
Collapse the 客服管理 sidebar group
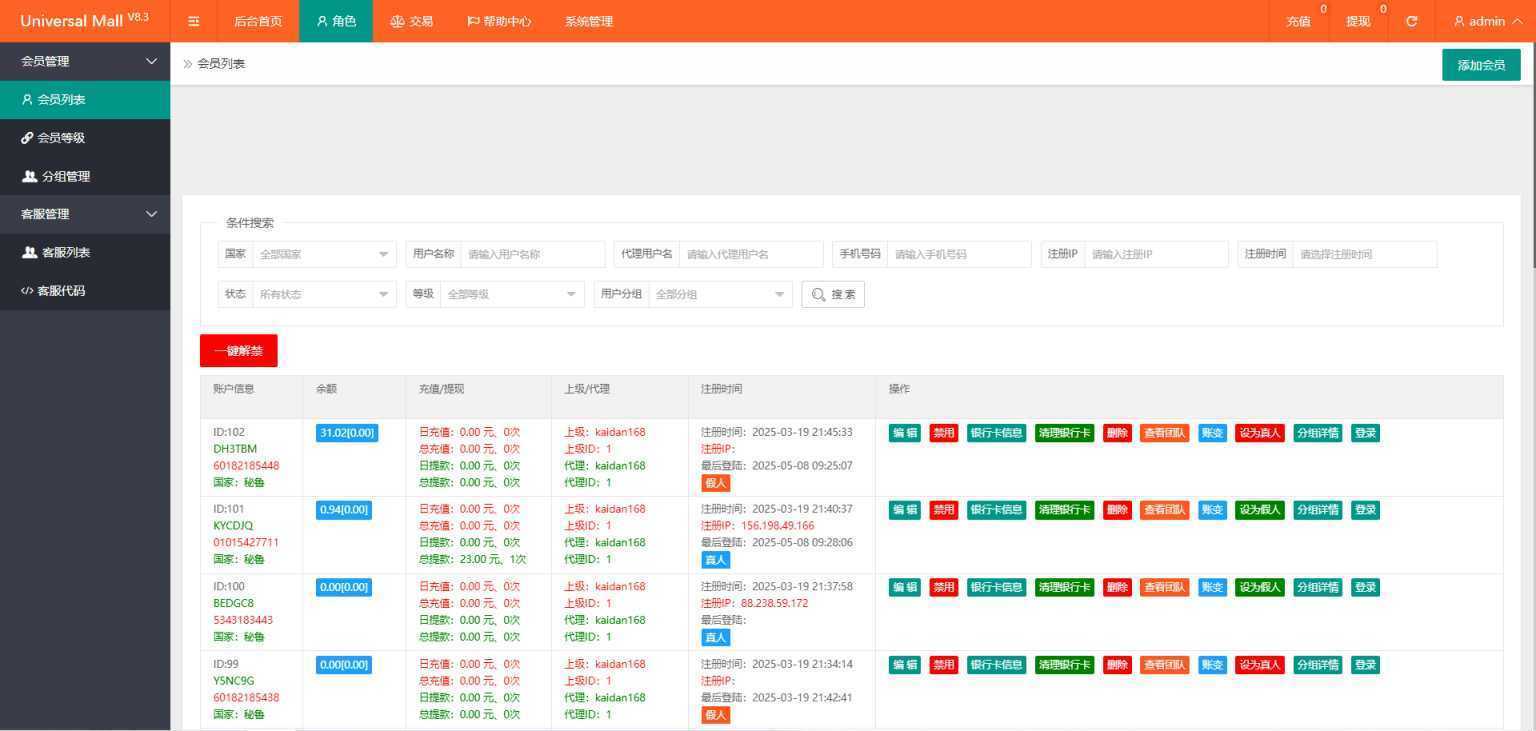85,214
